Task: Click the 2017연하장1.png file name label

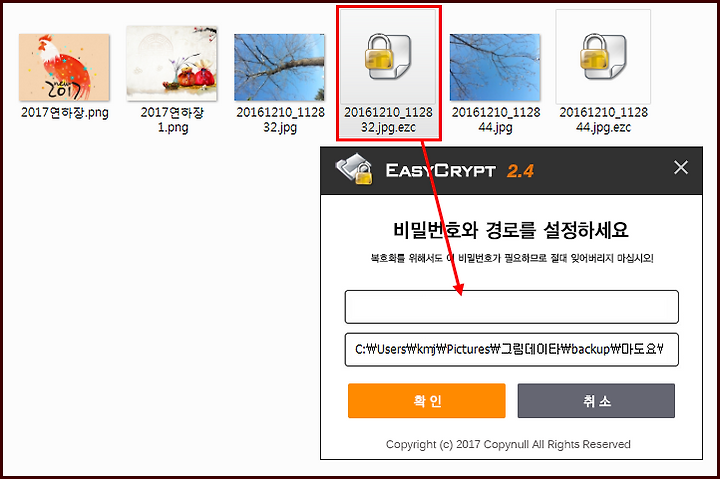Action: 172,119
